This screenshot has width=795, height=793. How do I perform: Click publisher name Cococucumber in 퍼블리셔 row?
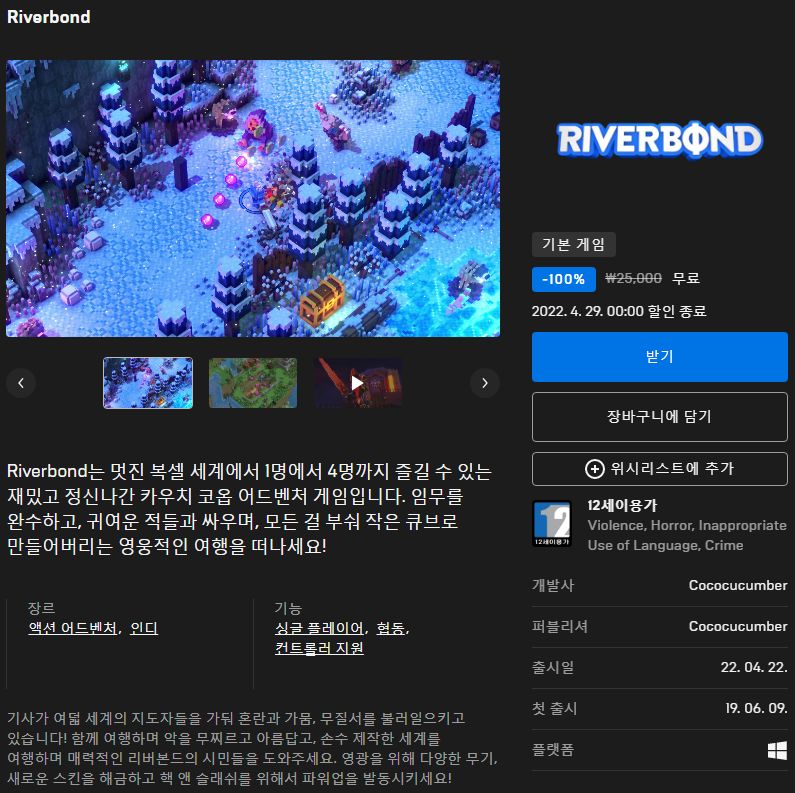[x=738, y=626]
